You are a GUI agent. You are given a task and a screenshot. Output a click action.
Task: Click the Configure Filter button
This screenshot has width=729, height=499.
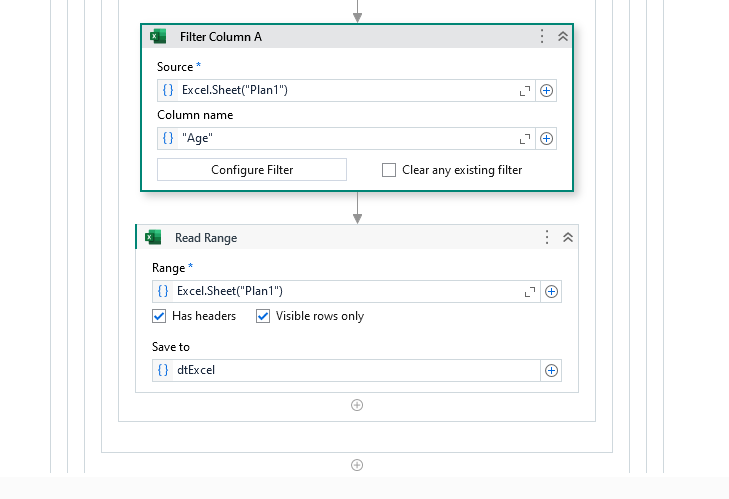pos(252,170)
